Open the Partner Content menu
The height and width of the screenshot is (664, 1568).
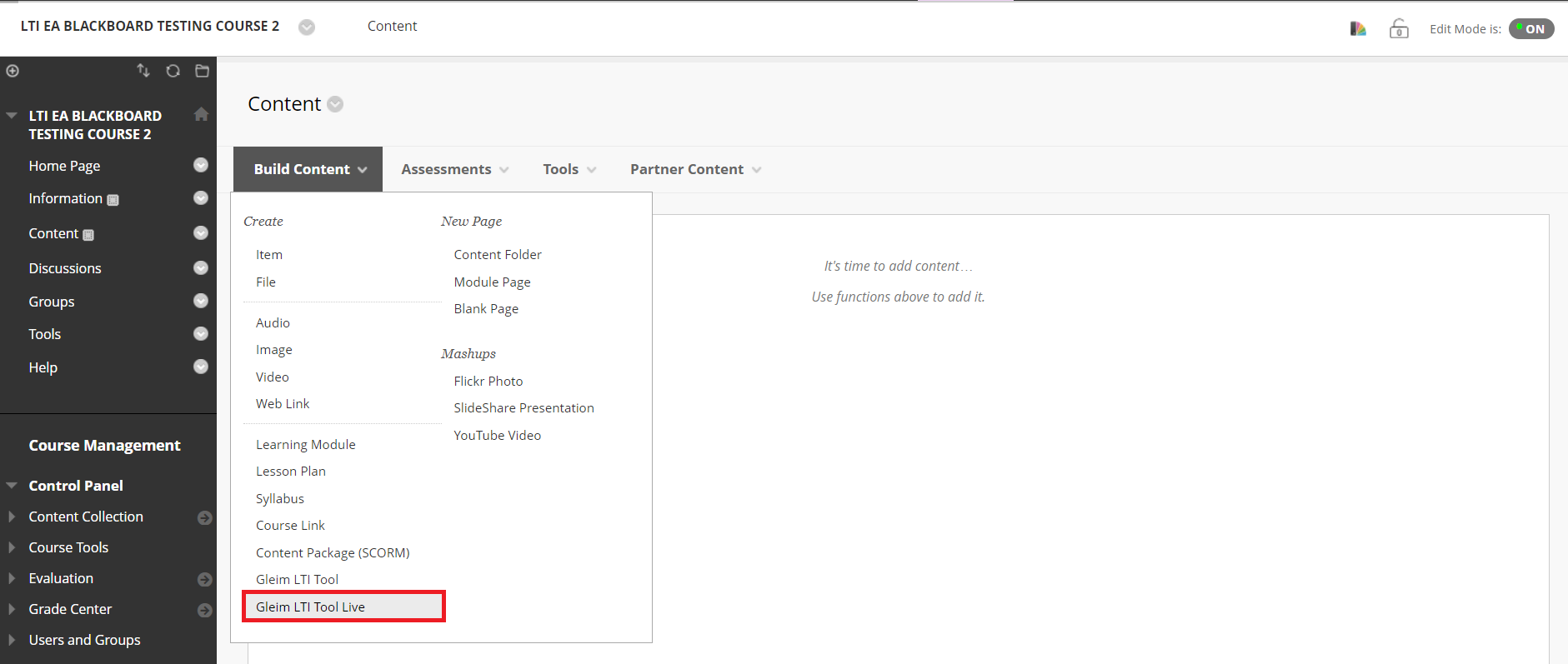[x=695, y=169]
